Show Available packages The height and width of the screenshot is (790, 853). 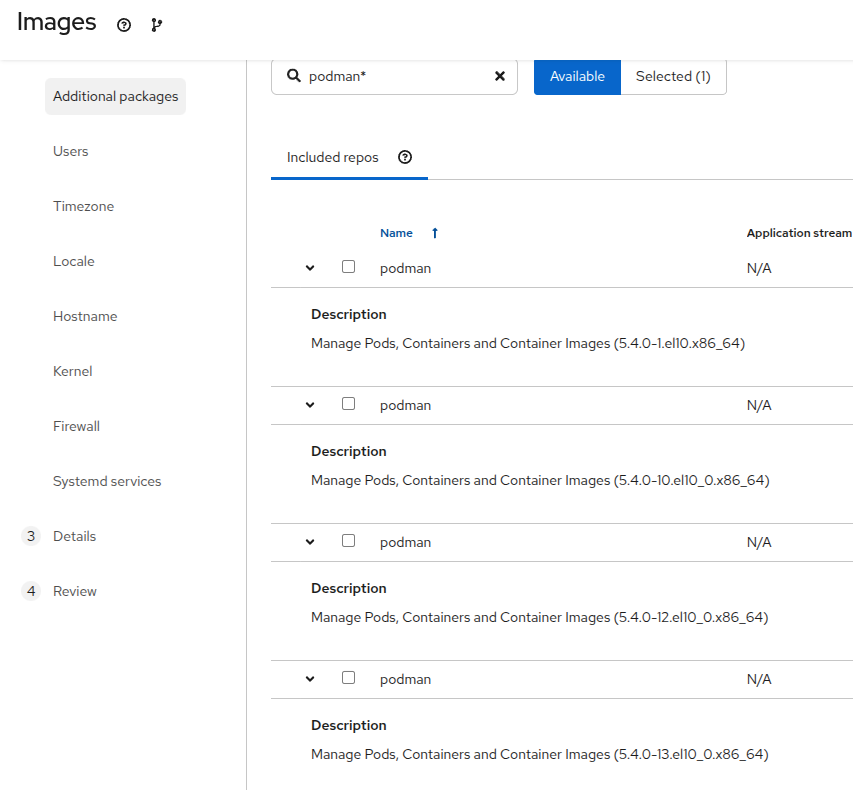point(577,76)
